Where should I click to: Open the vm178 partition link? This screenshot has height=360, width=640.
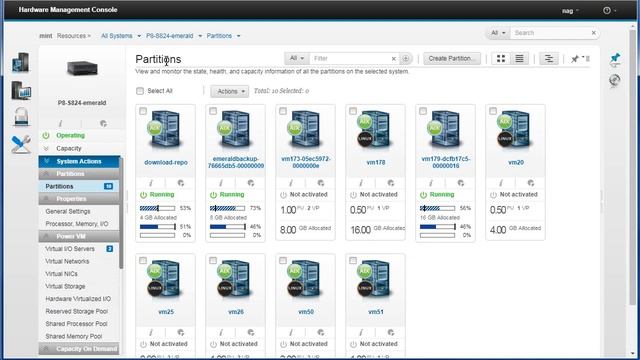(376, 162)
